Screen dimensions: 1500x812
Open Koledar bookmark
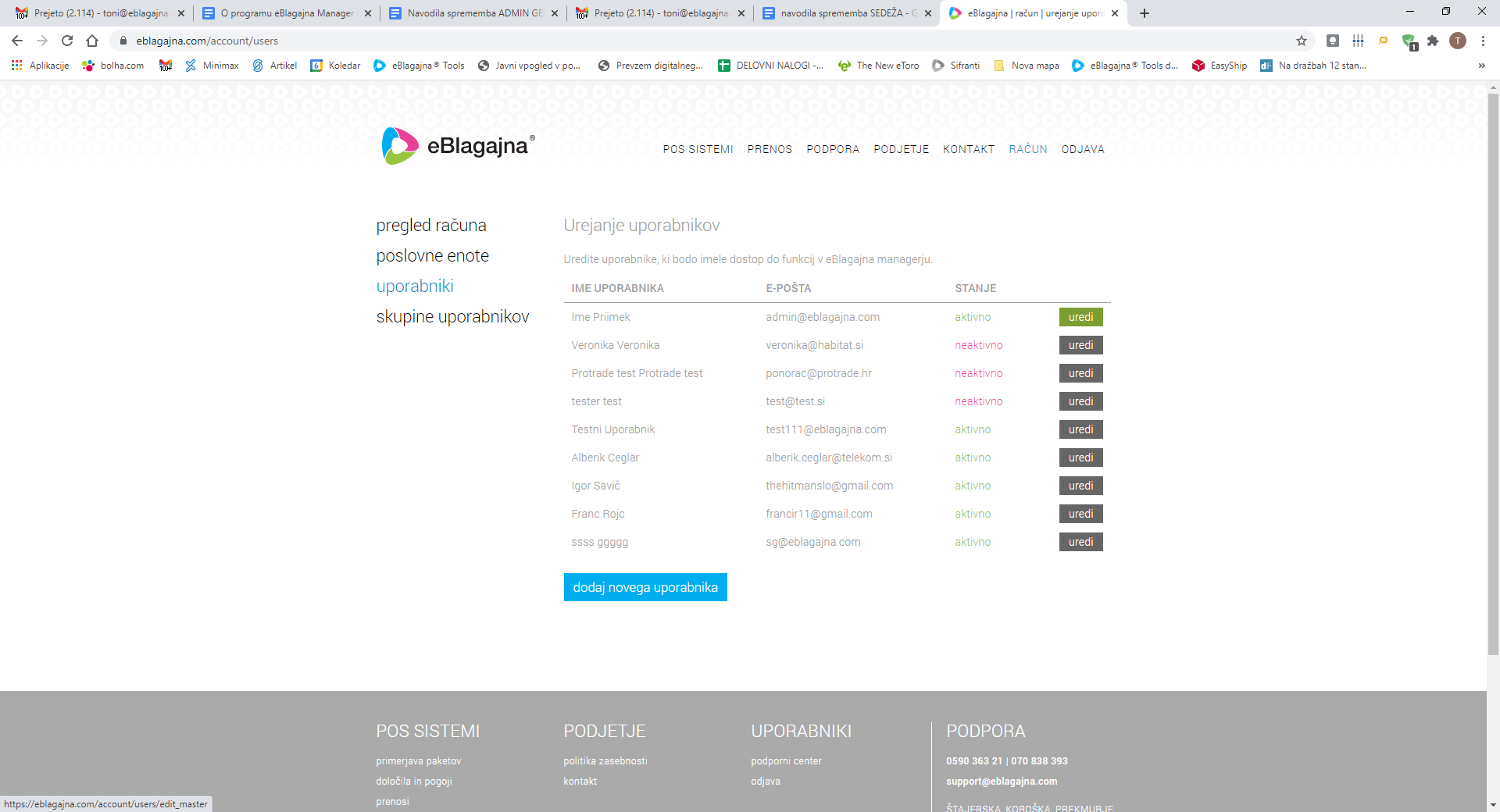pyautogui.click(x=336, y=66)
